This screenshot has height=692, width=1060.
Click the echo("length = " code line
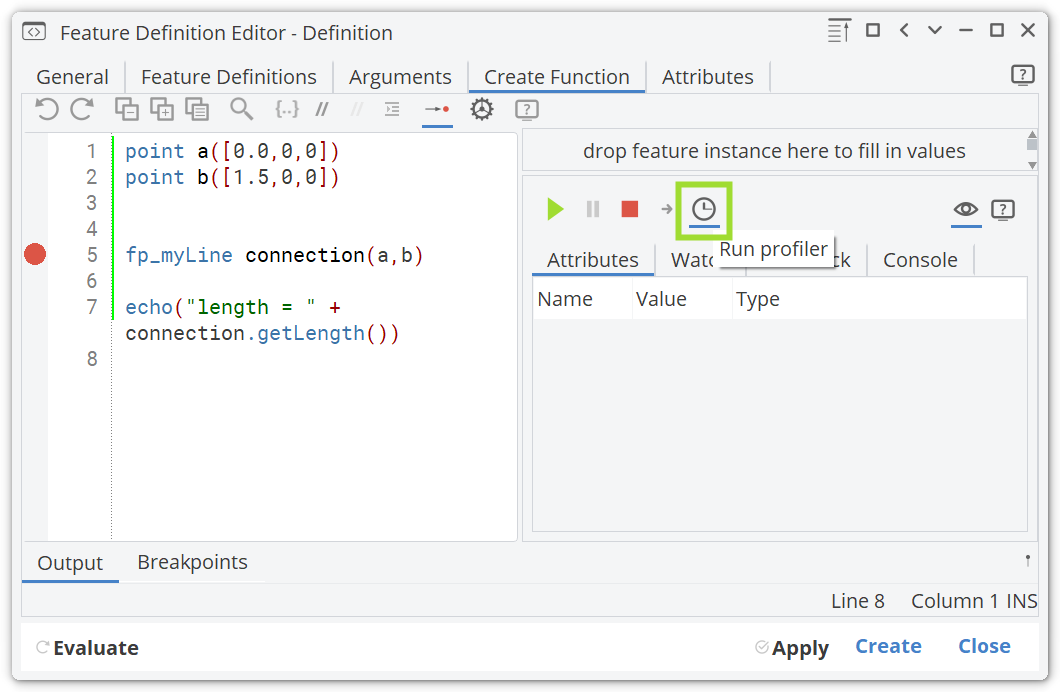pos(233,307)
